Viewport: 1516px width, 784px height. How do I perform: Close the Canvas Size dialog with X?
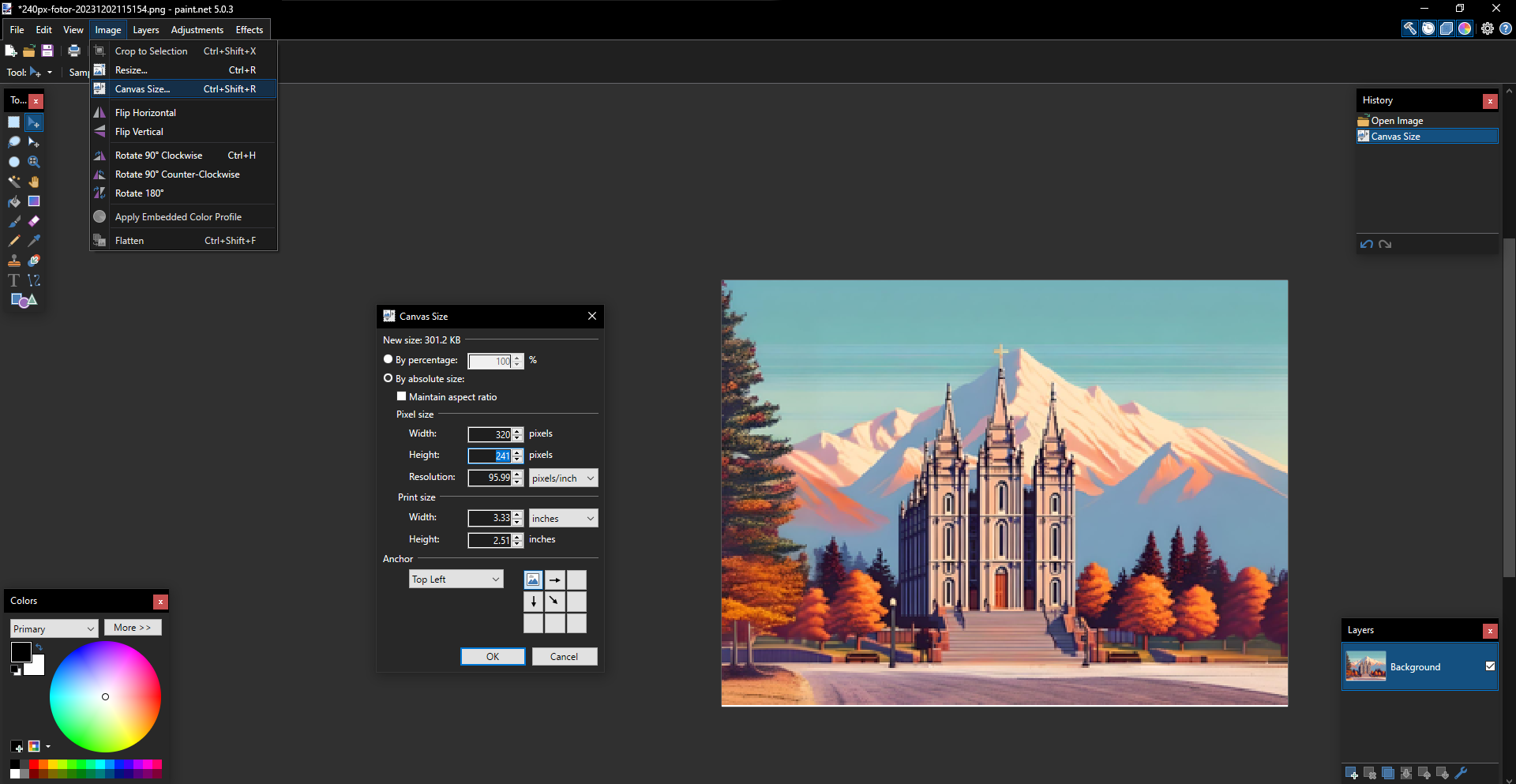pyautogui.click(x=592, y=316)
